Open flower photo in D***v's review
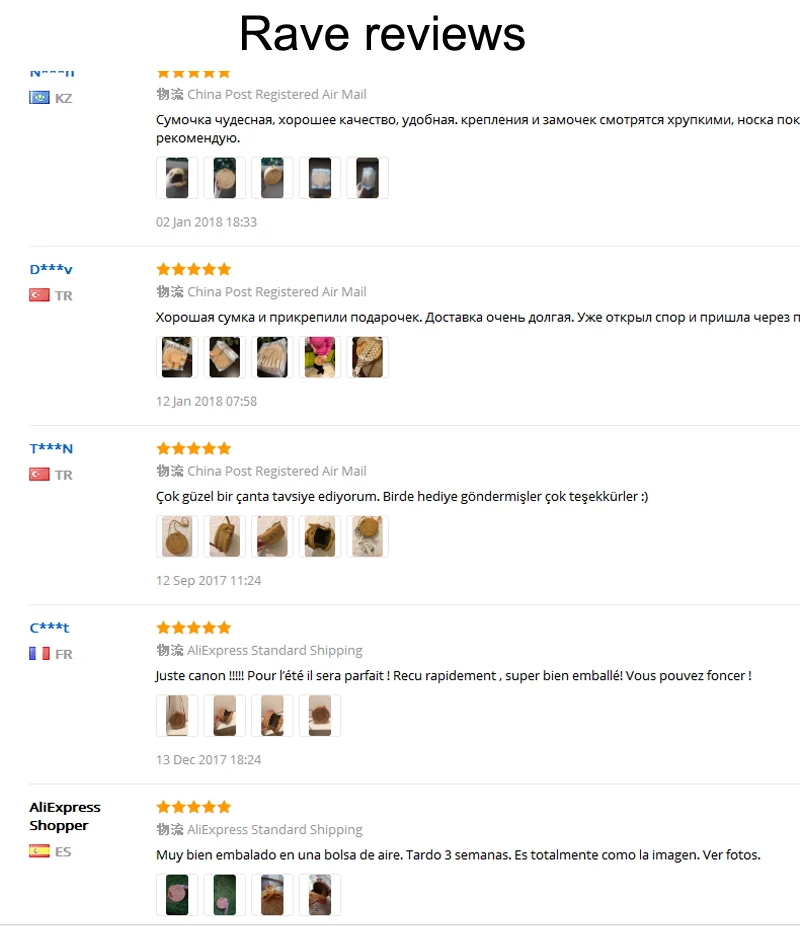 [x=320, y=357]
